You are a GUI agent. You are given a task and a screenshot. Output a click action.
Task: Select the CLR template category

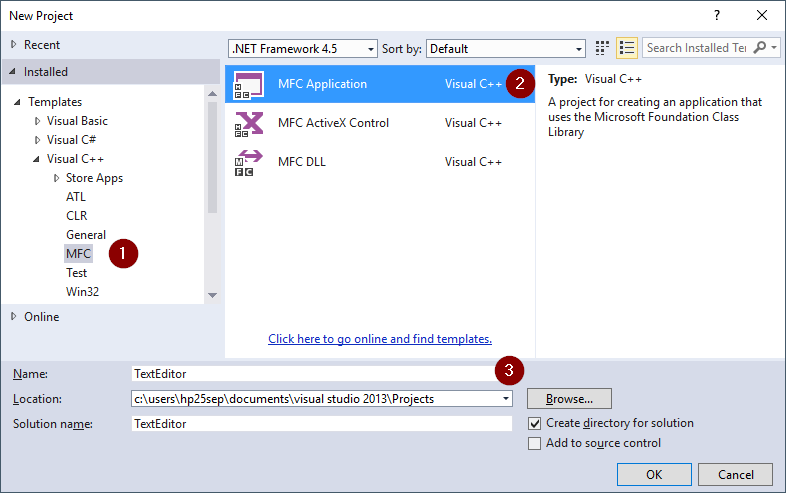77,216
